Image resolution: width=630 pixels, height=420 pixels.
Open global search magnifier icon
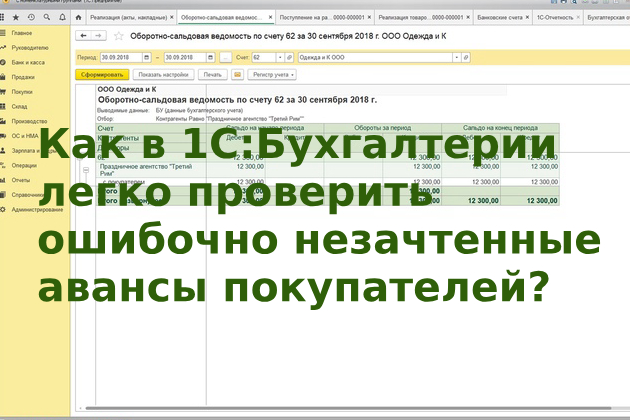click(47, 17)
